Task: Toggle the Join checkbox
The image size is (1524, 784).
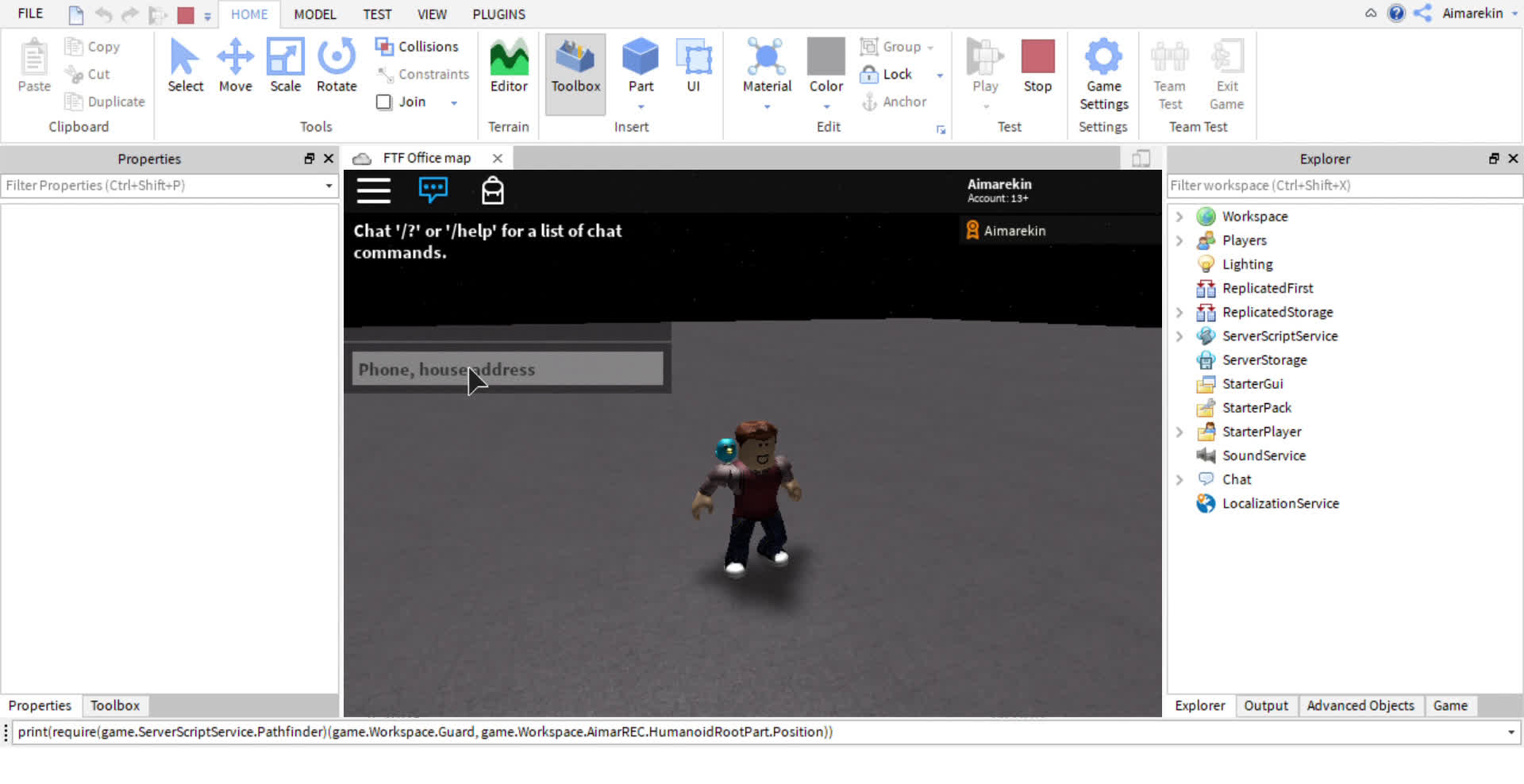Action: [384, 102]
